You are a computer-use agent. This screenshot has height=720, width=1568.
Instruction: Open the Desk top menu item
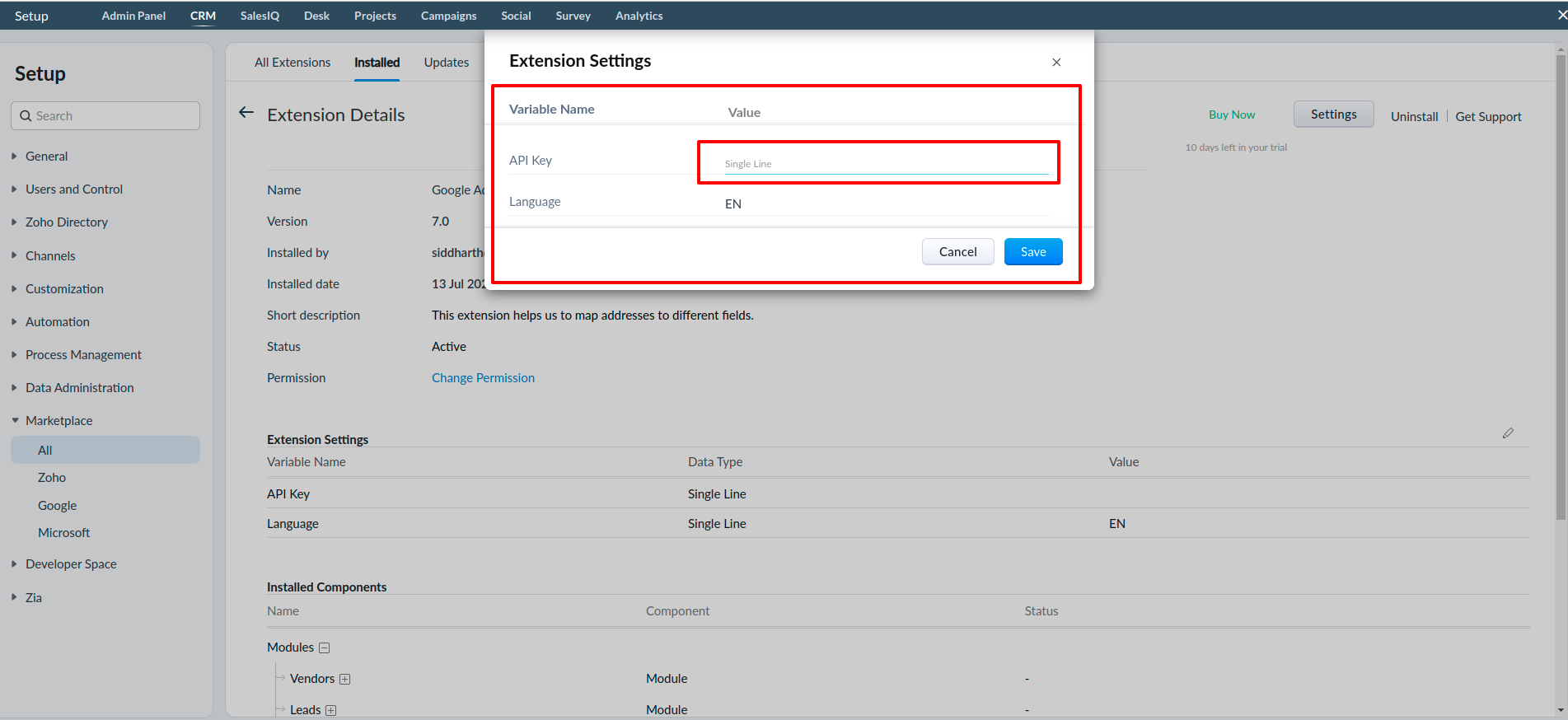pyautogui.click(x=316, y=16)
